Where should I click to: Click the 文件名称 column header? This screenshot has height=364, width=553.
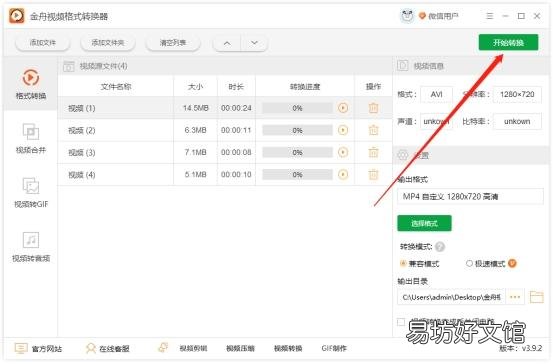coord(116,86)
